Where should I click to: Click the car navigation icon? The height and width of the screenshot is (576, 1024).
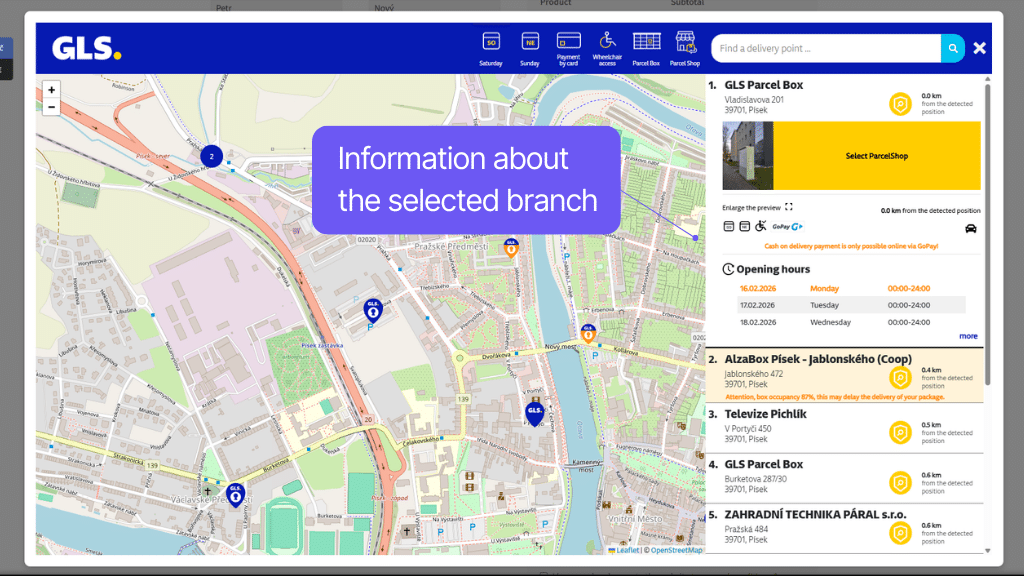pyautogui.click(x=971, y=228)
